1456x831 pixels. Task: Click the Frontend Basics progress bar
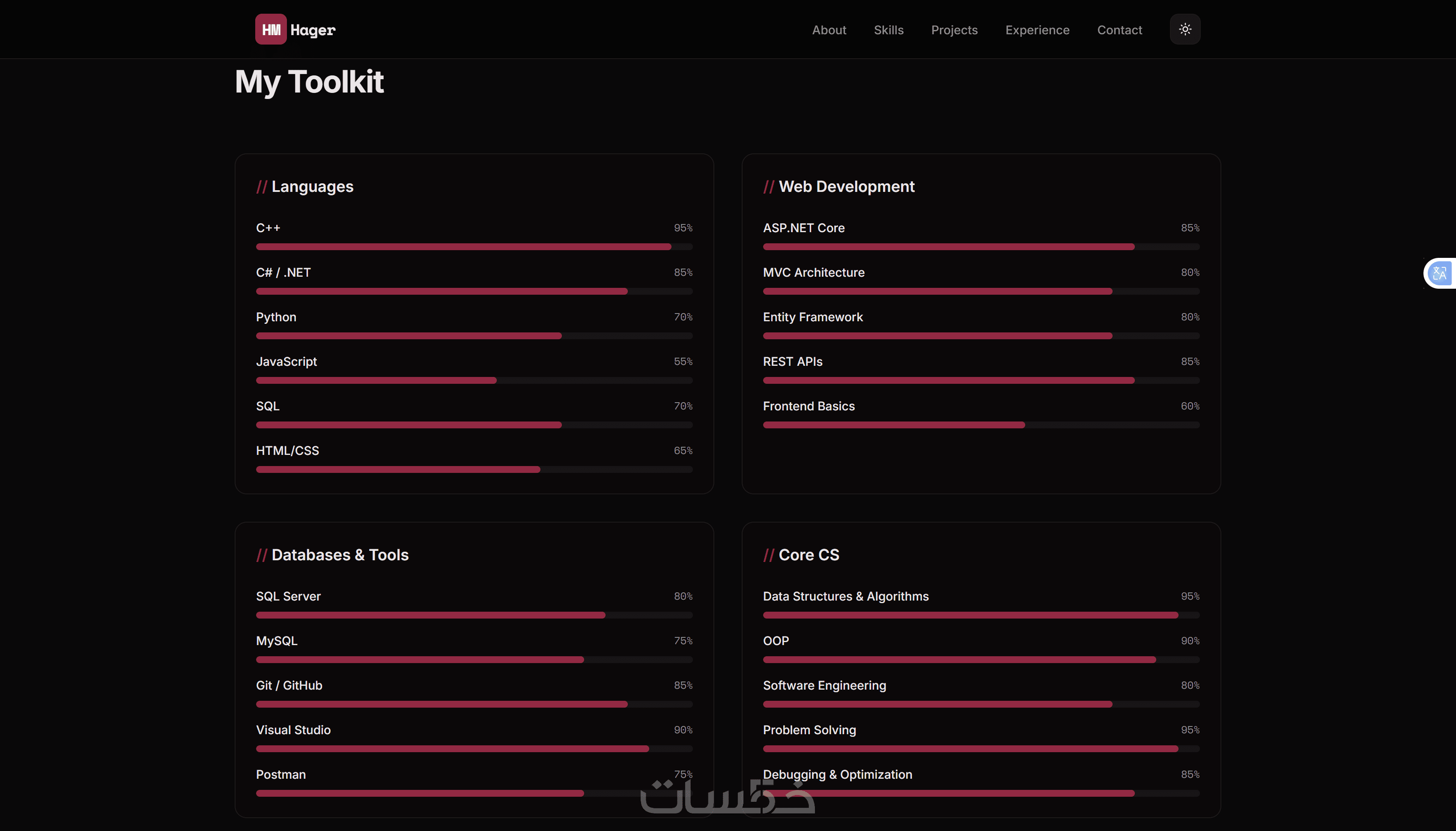tap(981, 424)
